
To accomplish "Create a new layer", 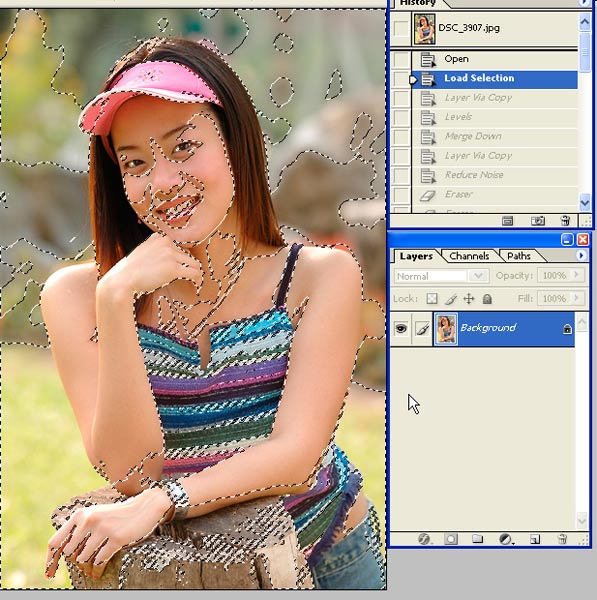I will (x=535, y=539).
